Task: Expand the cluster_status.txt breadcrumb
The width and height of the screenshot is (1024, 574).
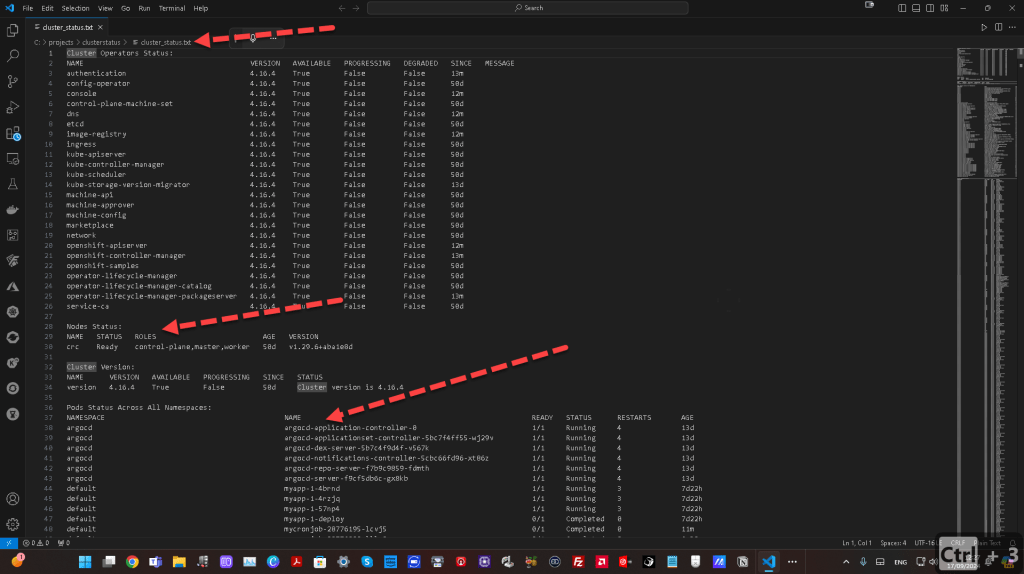Action: click(166, 42)
